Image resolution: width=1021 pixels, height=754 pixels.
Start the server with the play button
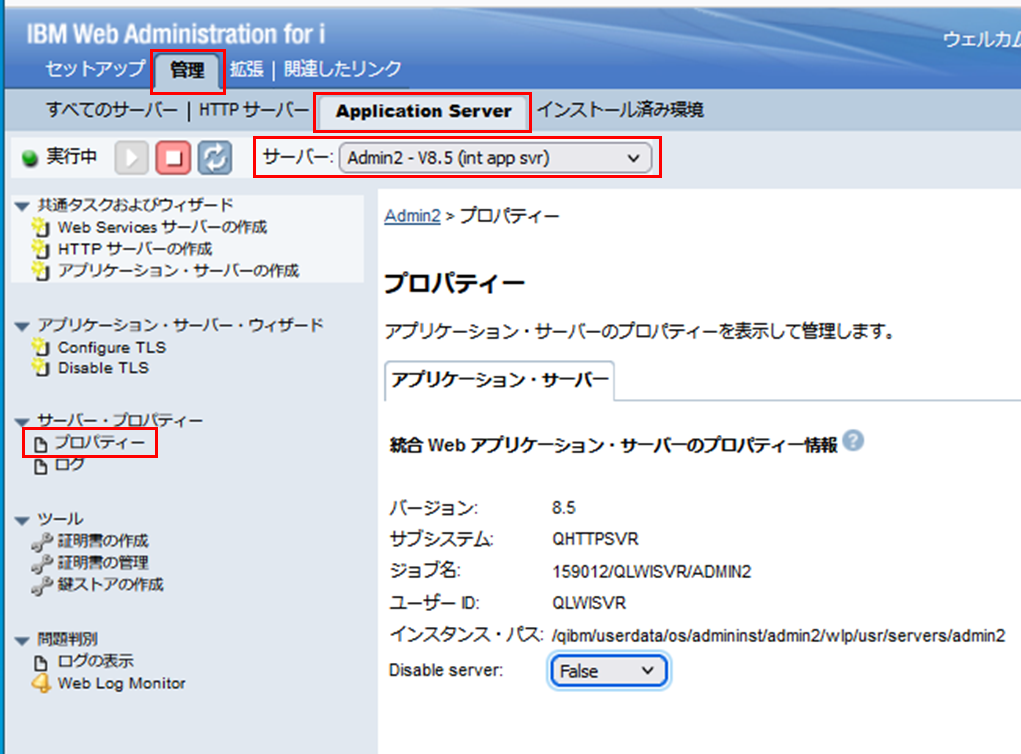pyautogui.click(x=132, y=158)
